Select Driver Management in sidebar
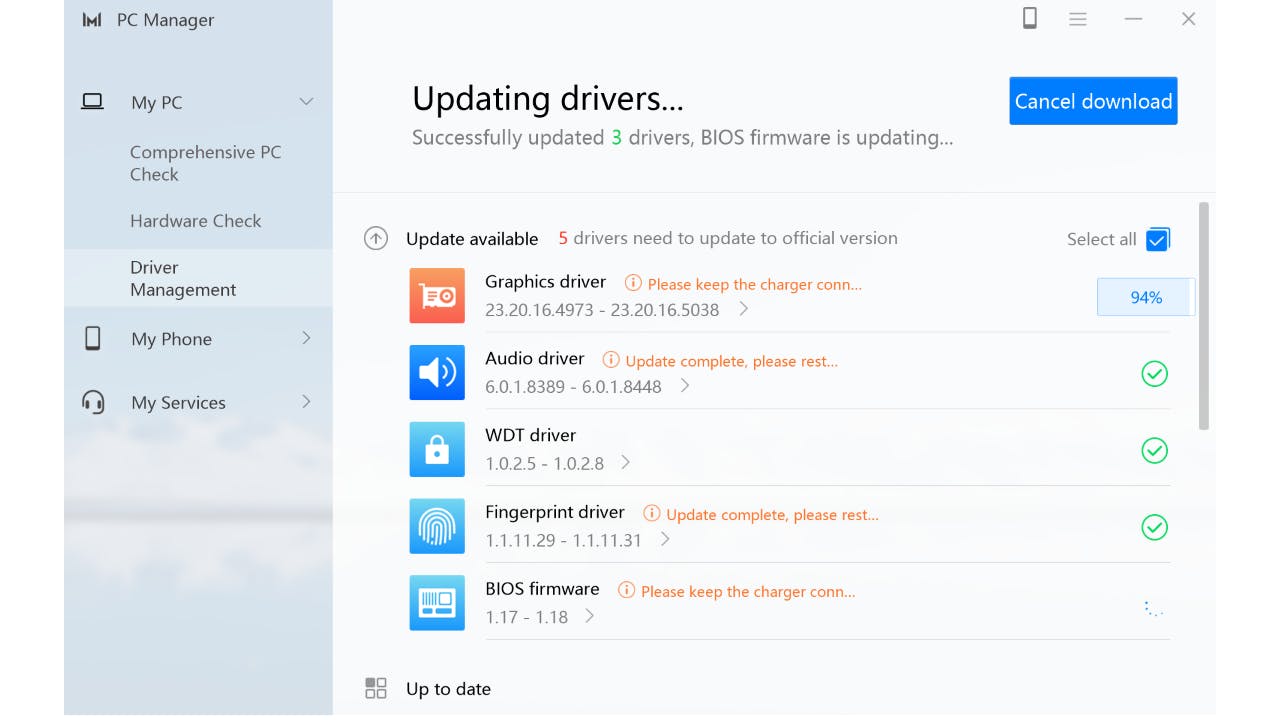 198,278
